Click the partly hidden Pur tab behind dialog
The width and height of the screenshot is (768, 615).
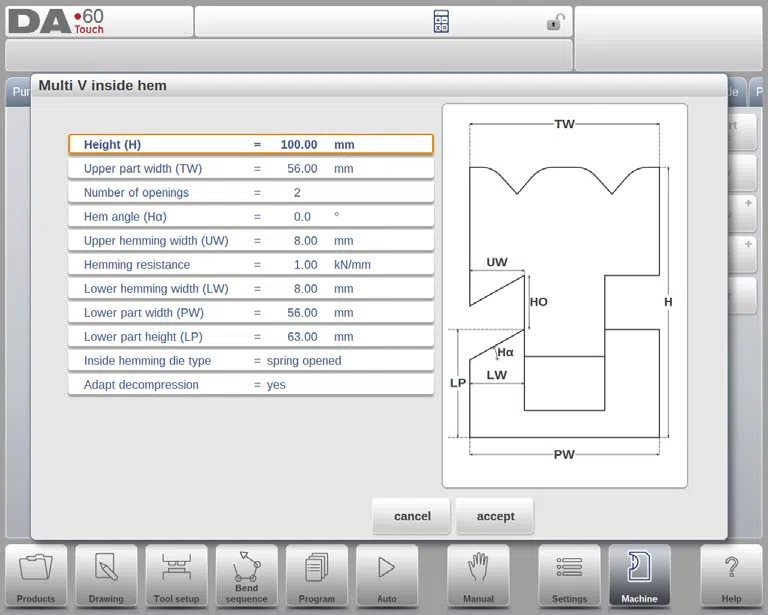pyautogui.click(x=19, y=92)
